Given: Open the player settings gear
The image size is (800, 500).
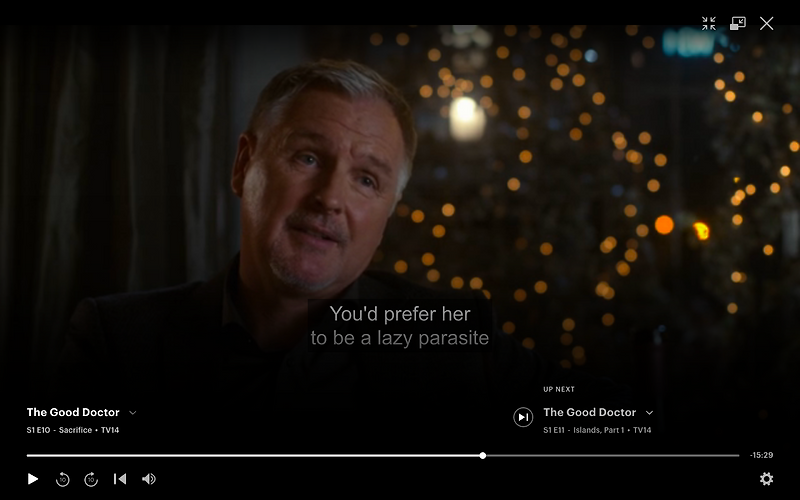Looking at the screenshot, I should (766, 479).
